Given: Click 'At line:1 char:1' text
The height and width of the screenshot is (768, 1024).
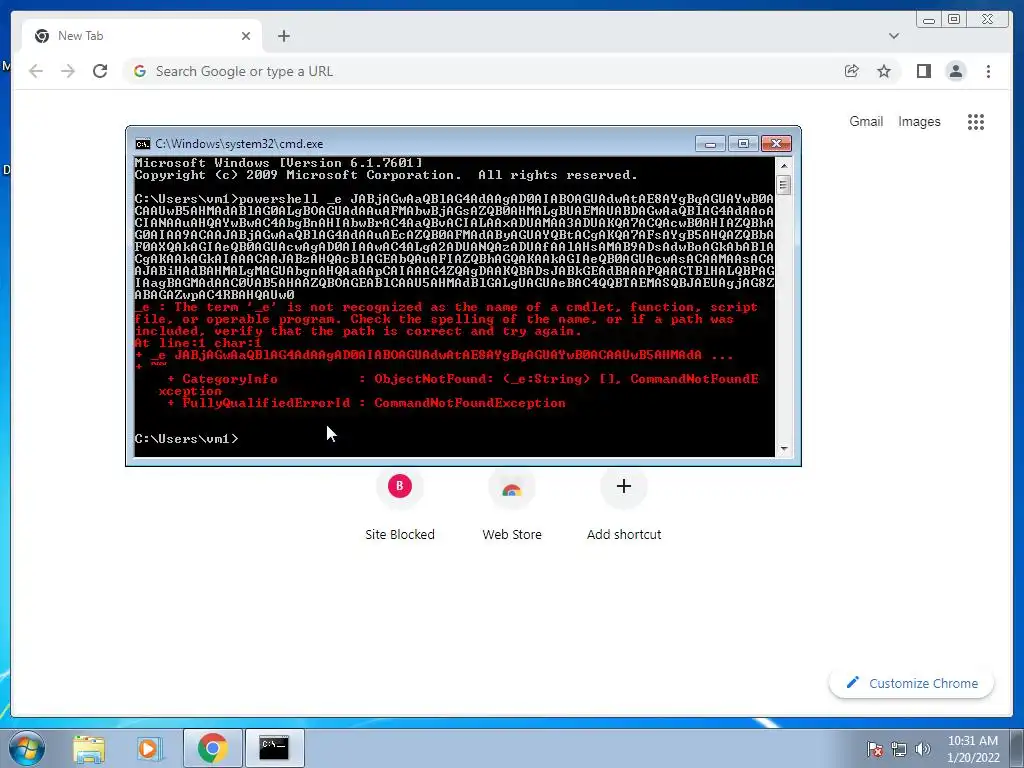Looking at the screenshot, I should (198, 343).
